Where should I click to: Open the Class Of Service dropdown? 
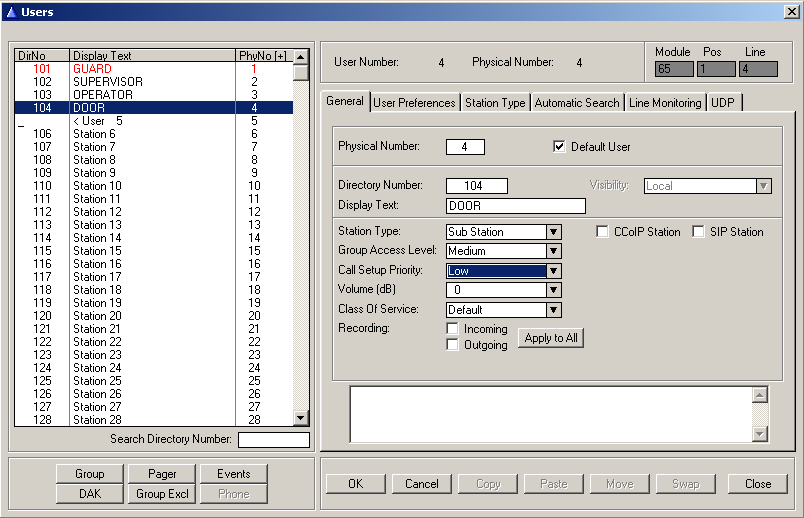tap(554, 310)
